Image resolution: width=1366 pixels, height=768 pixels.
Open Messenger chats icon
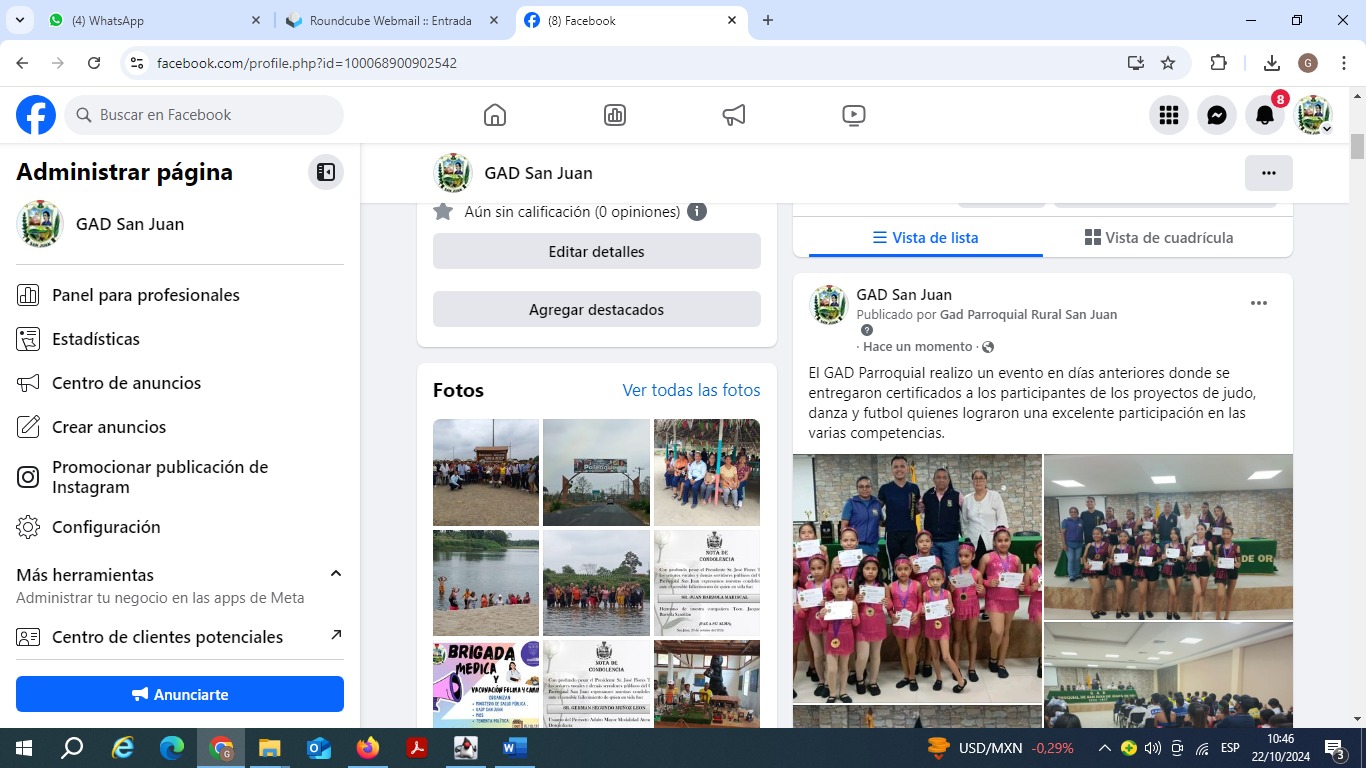pos(1217,115)
